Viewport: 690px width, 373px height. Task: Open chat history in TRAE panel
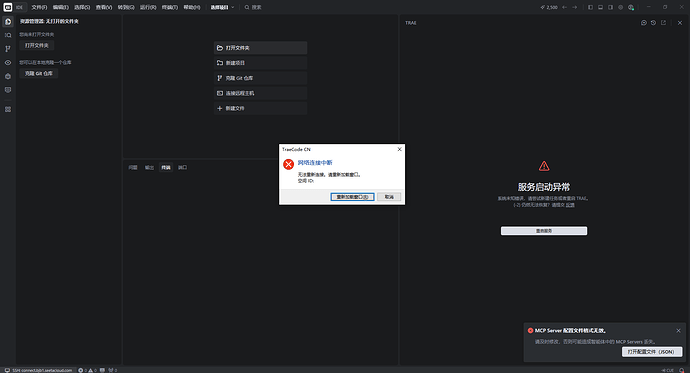[653, 23]
